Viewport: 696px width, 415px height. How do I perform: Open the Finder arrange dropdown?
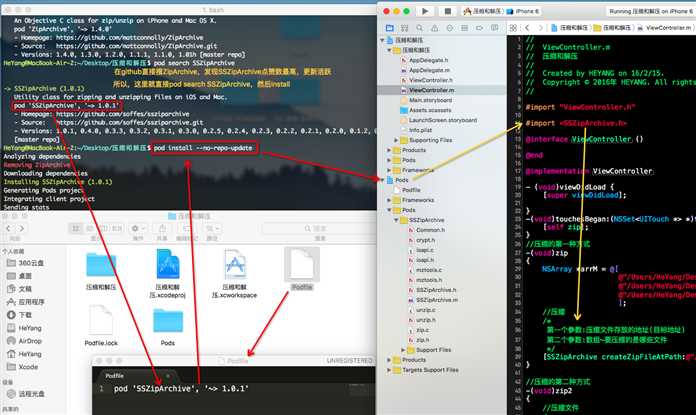pos(212,228)
